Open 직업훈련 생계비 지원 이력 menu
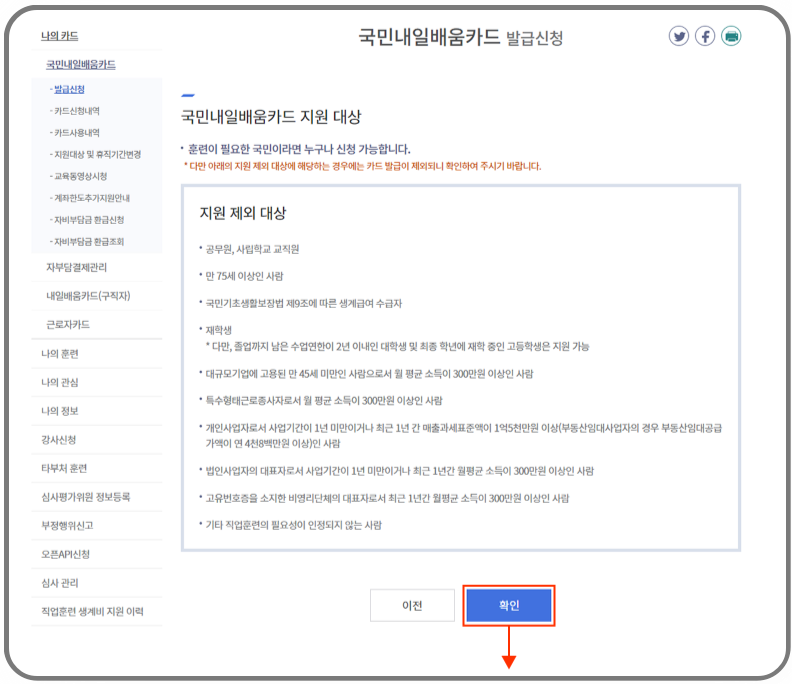 click(92, 612)
